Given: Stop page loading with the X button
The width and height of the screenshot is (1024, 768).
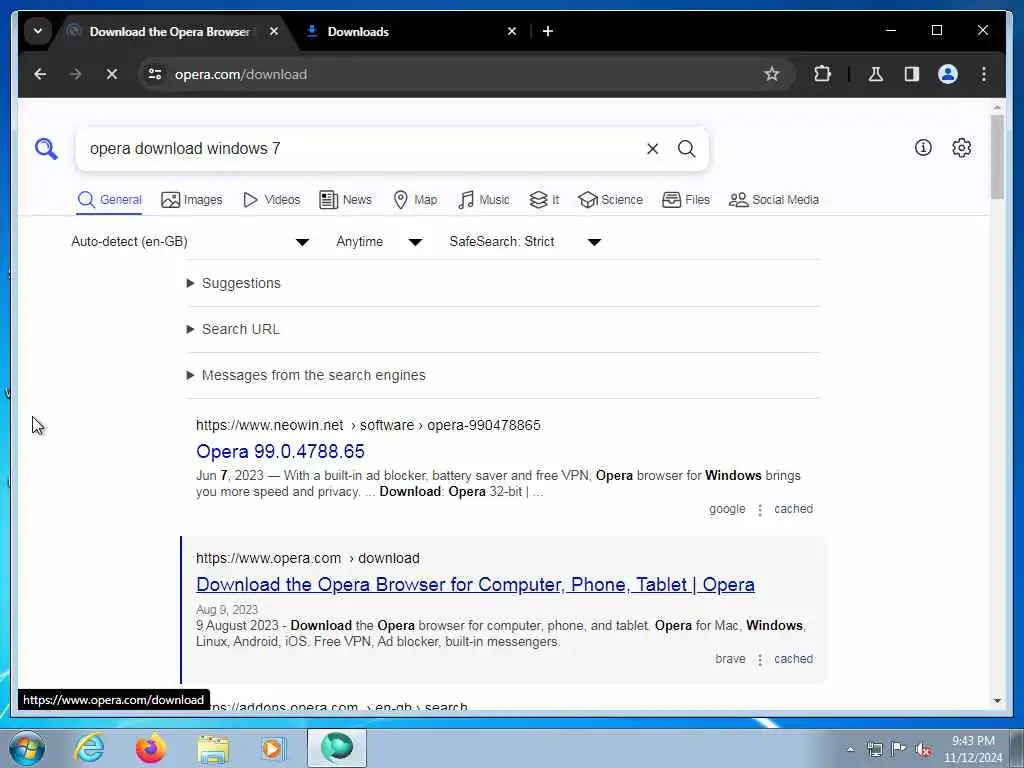Looking at the screenshot, I should click(x=112, y=74).
